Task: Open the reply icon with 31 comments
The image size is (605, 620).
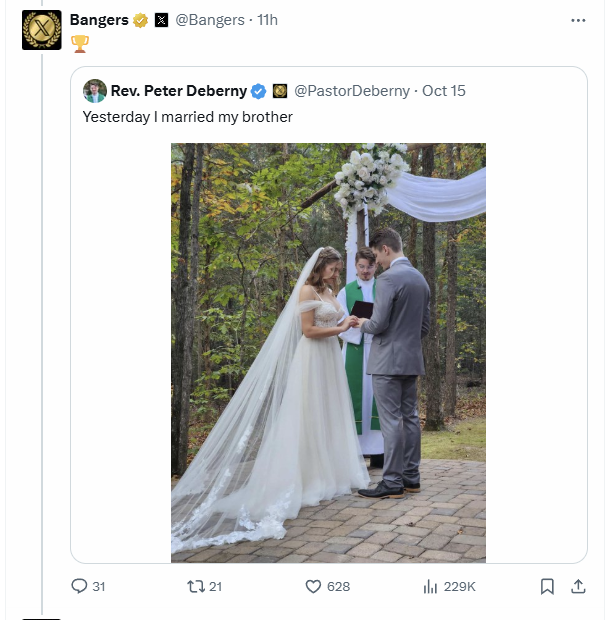Action: [80, 586]
